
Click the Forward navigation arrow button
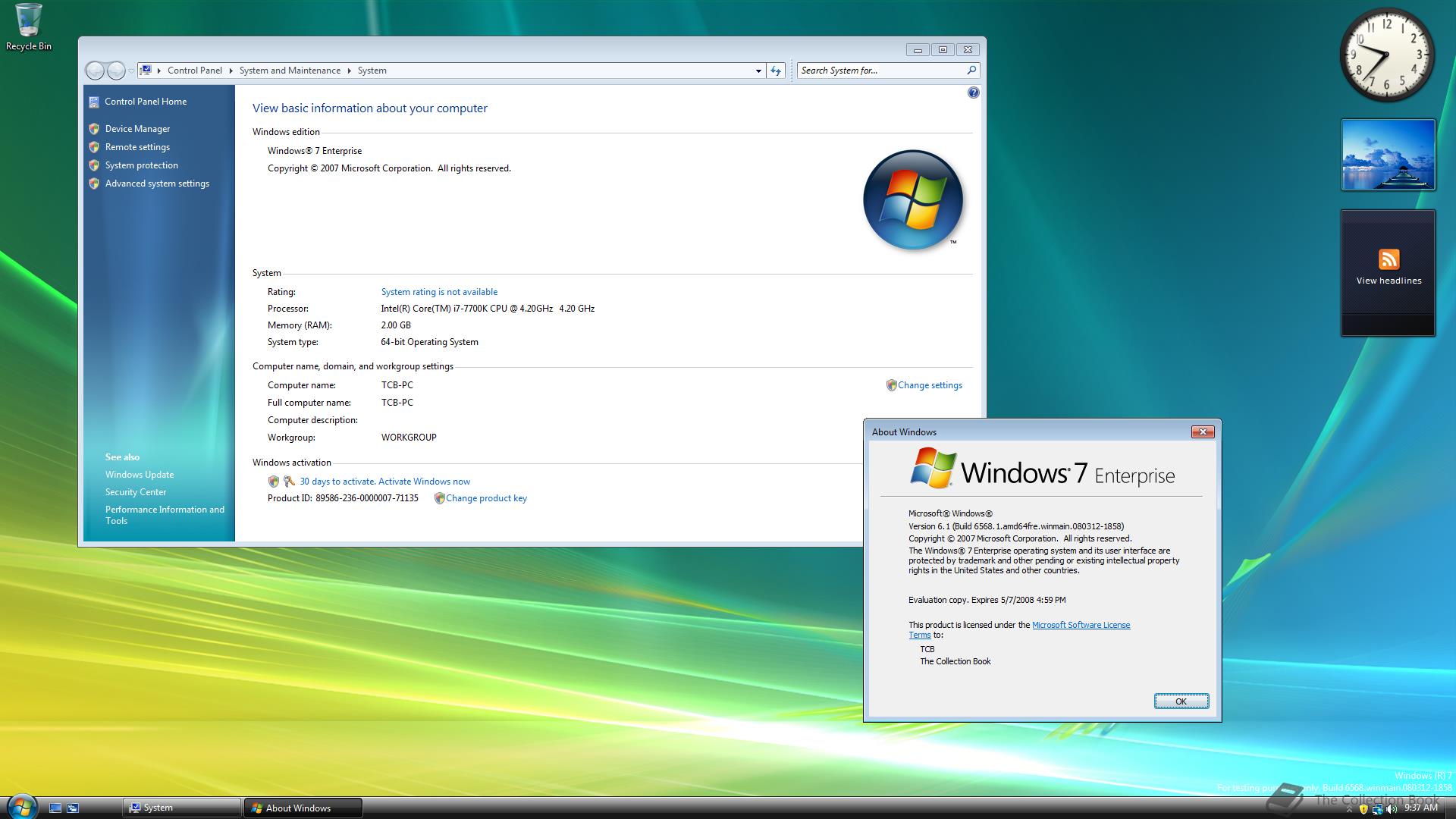(116, 71)
